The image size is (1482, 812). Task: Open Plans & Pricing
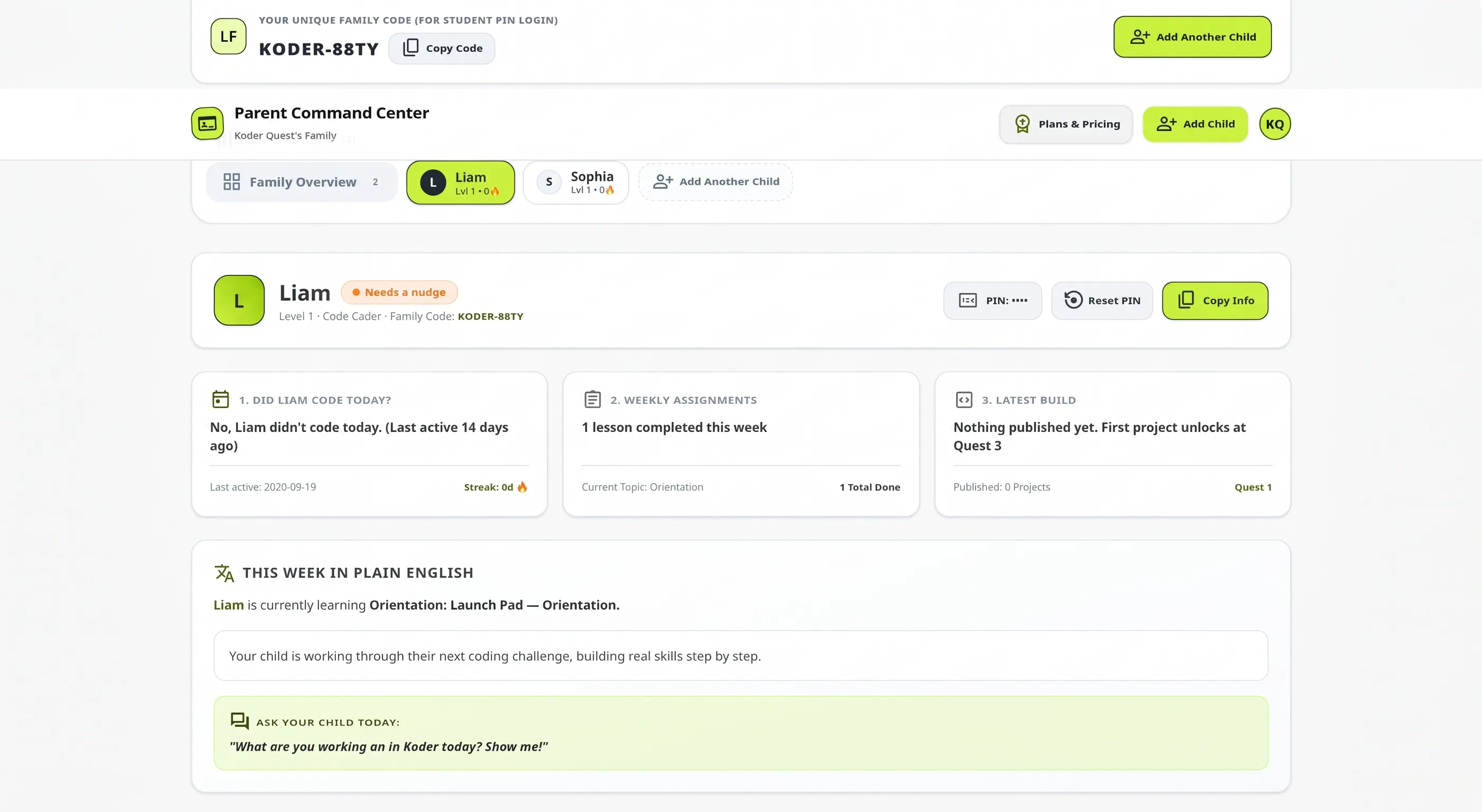click(1065, 124)
